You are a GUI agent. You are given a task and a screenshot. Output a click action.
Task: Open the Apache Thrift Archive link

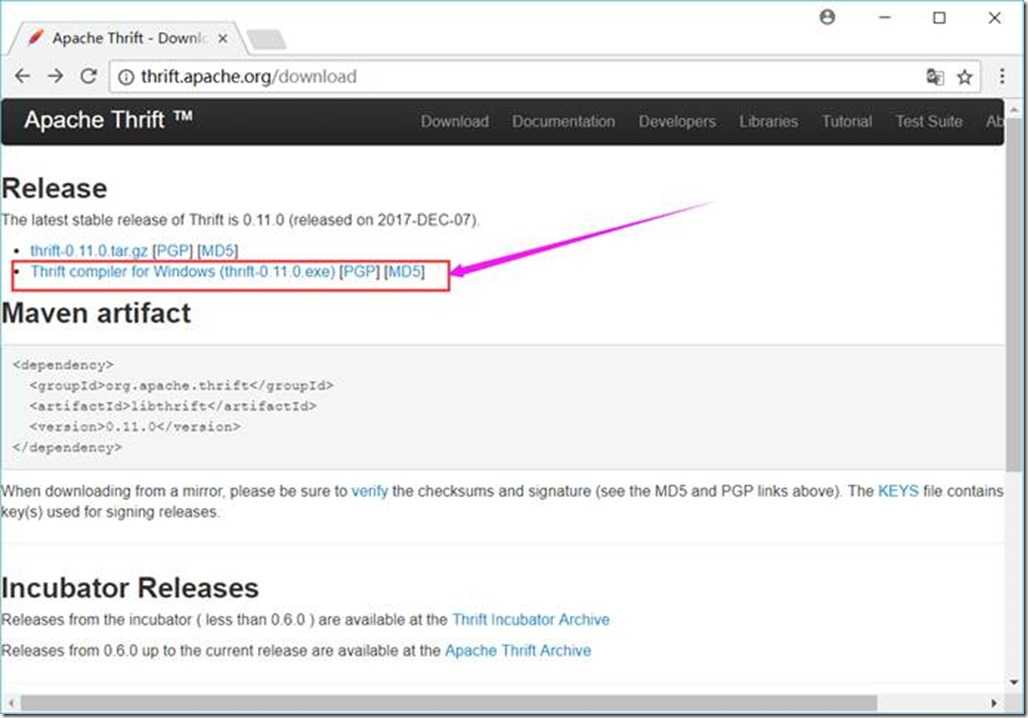tap(518, 650)
